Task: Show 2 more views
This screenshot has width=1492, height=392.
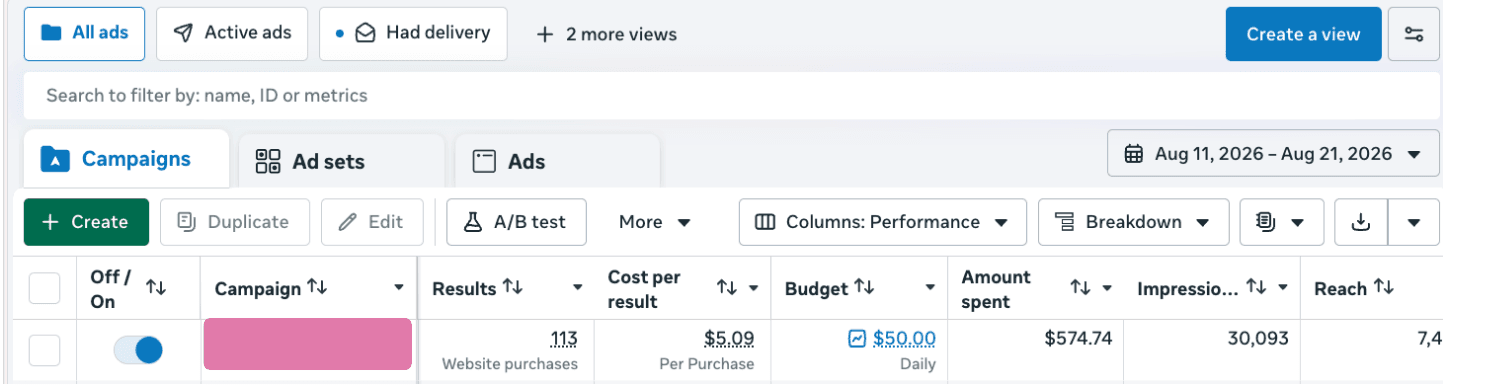Action: pyautogui.click(x=607, y=34)
